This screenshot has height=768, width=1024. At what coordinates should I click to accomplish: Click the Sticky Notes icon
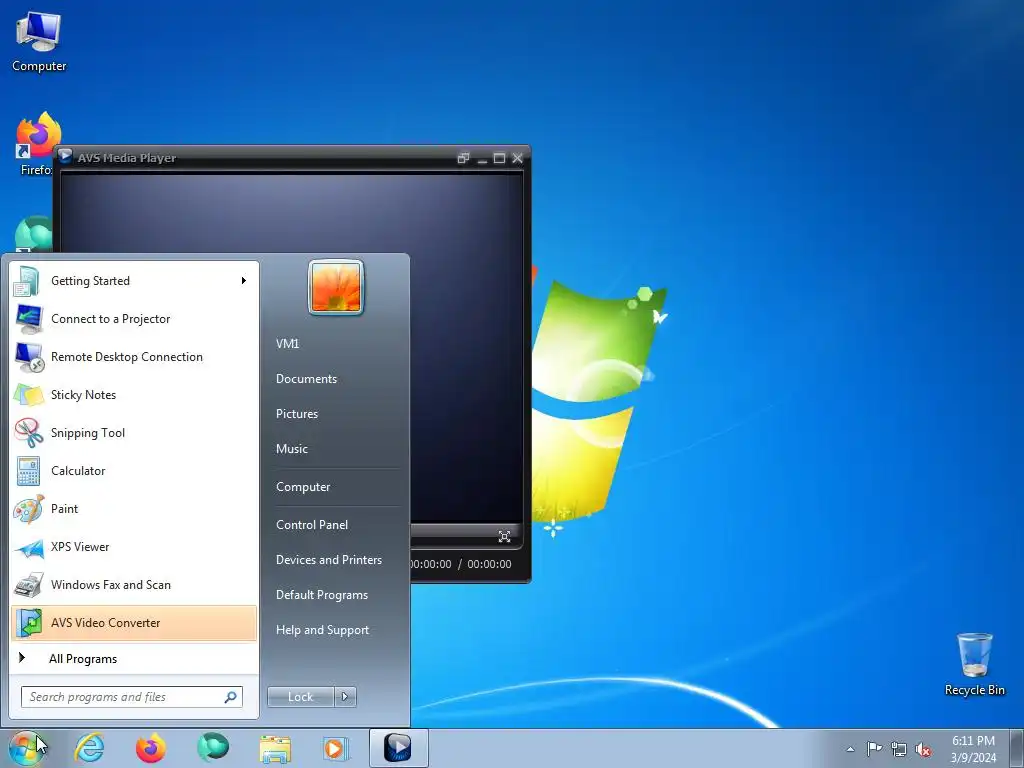click(x=29, y=394)
